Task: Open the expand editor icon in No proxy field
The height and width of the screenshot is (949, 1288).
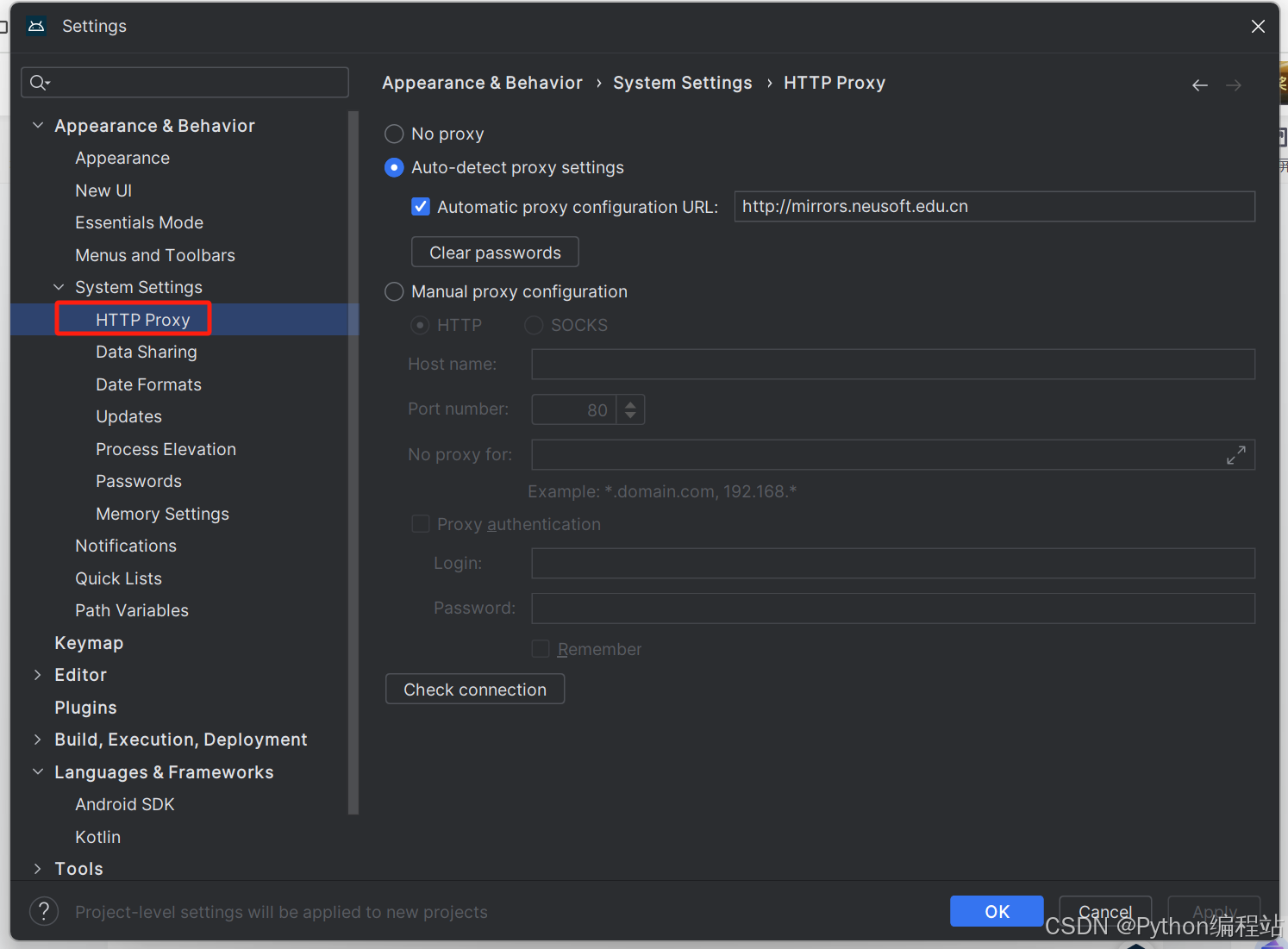Action: 1236,454
